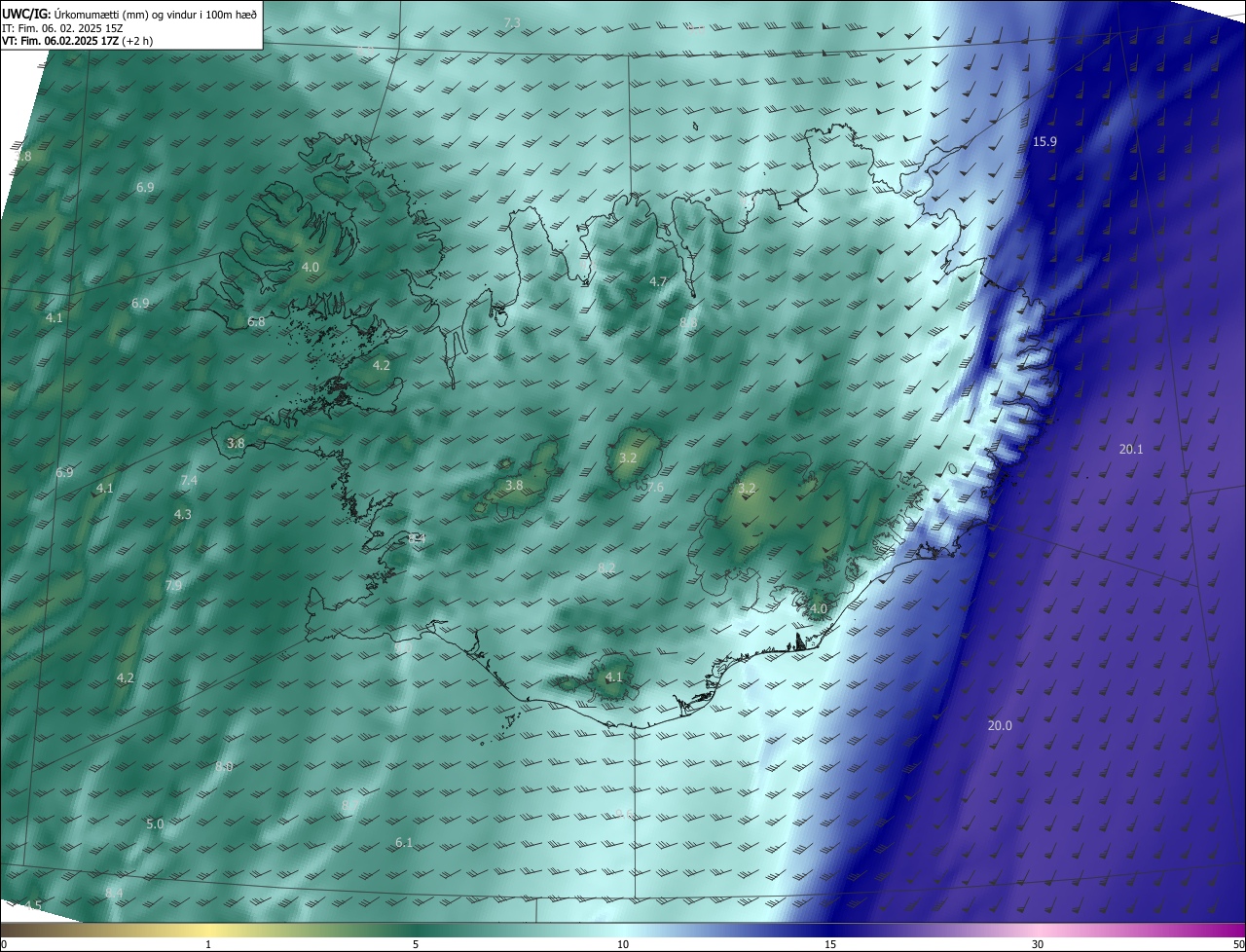Select the 'IT: Fim. 06. 02. 2025 15Z' line

coord(62,28)
